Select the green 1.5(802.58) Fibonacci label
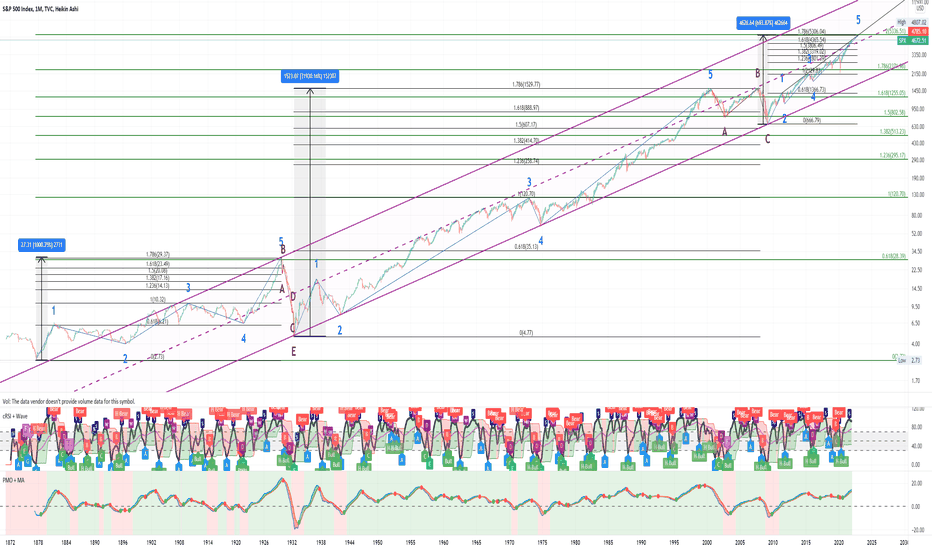The height and width of the screenshot is (550, 932). point(895,112)
